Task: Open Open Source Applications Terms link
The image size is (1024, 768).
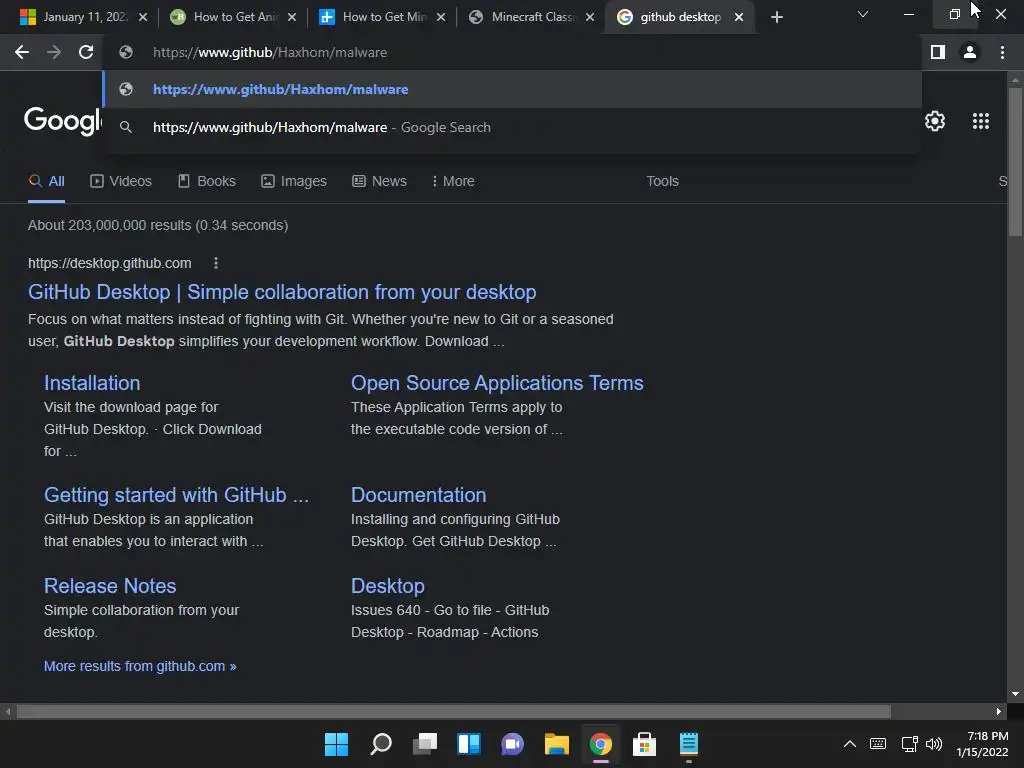Action: click(497, 383)
